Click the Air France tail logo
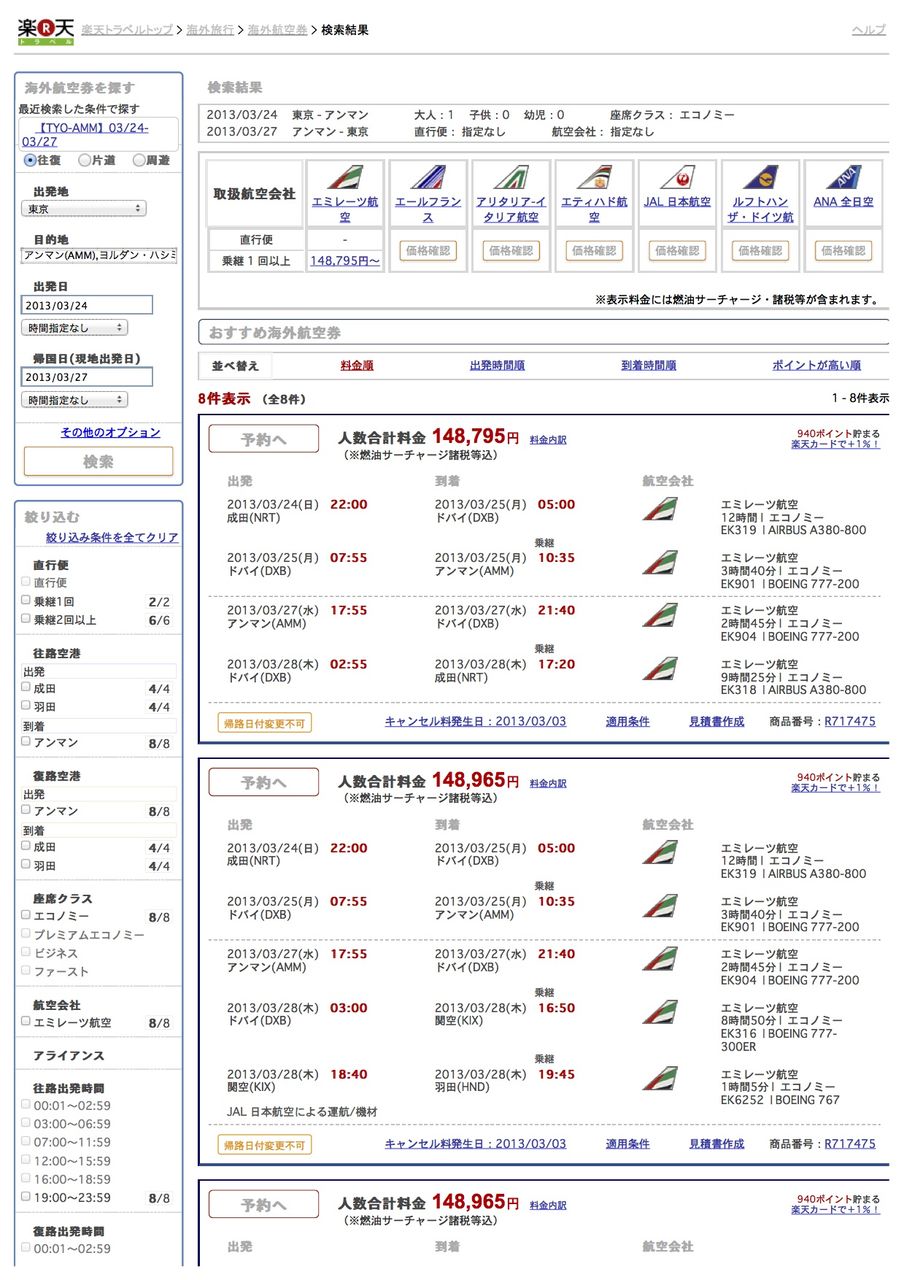Viewport: 904px width, 1280px height. [x=427, y=179]
